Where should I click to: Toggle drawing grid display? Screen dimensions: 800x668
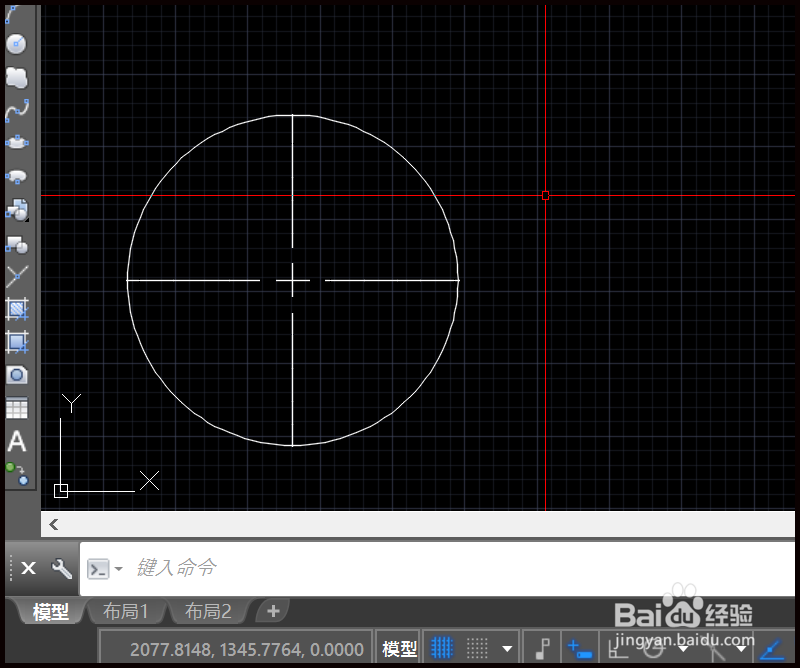click(x=442, y=648)
